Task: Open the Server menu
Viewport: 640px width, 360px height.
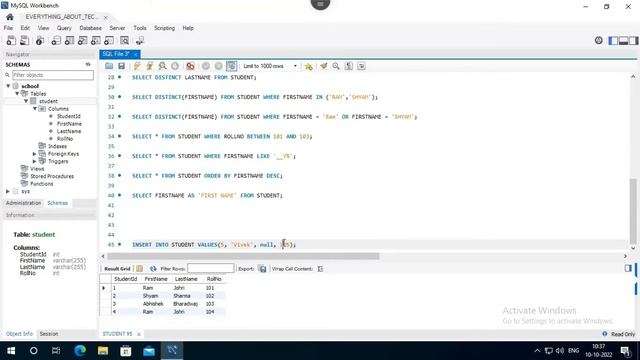Action: pyautogui.click(x=117, y=28)
